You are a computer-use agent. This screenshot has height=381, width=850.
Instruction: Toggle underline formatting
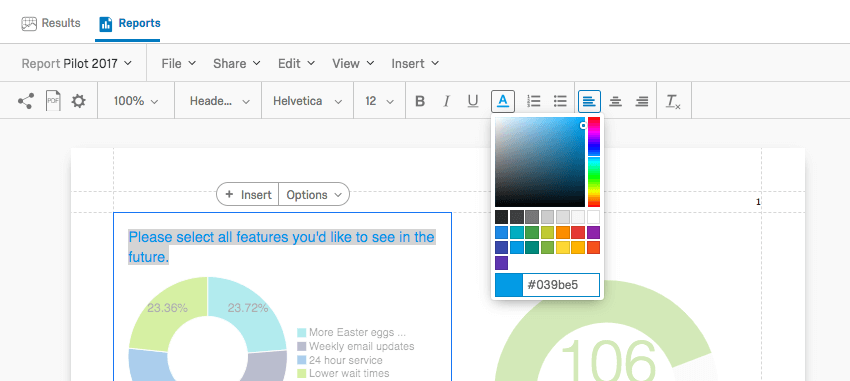(473, 101)
